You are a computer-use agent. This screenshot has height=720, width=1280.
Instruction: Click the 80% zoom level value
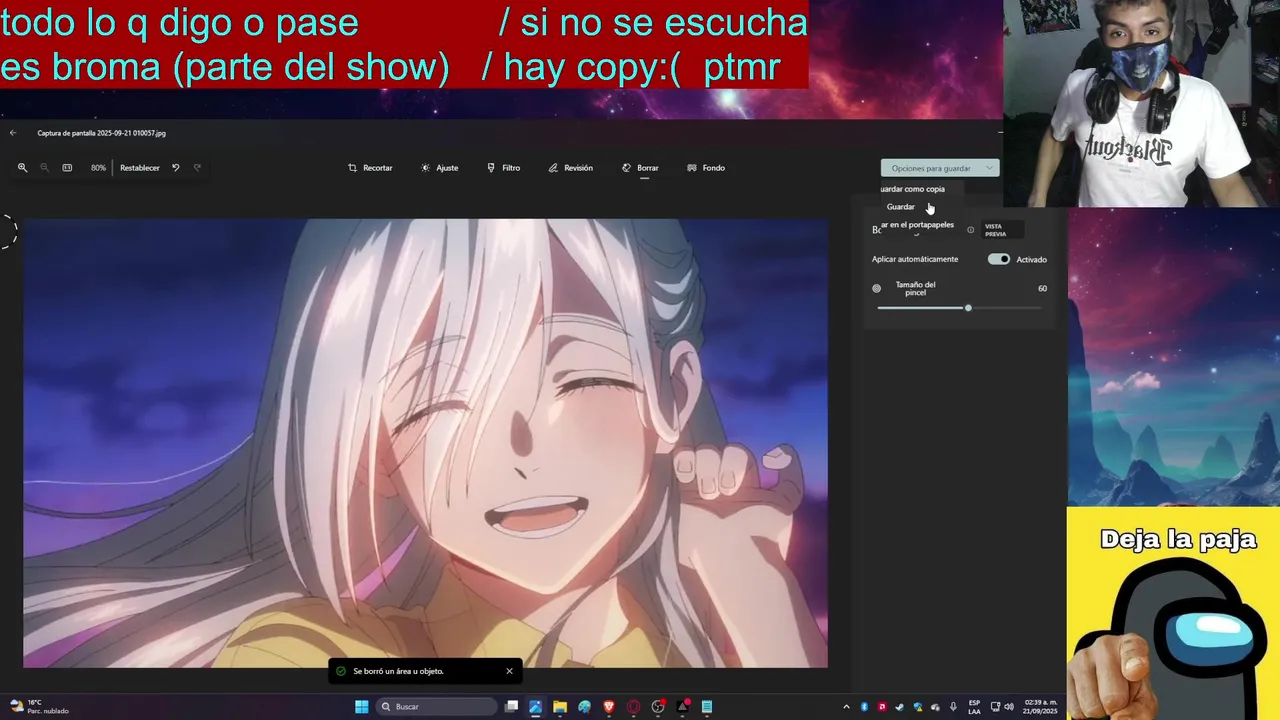click(98, 168)
